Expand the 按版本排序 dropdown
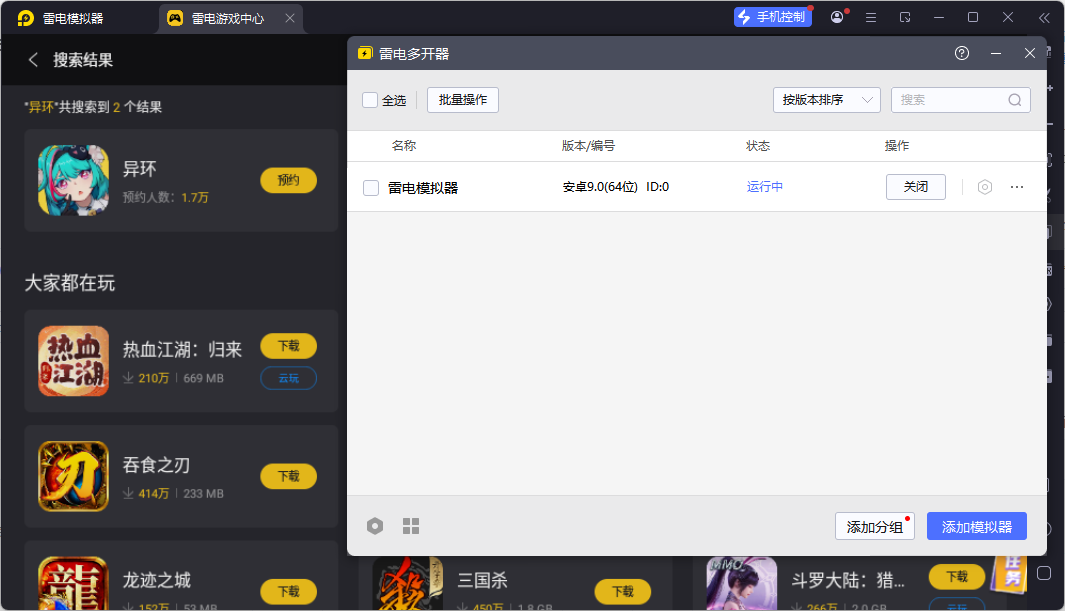Screen dimensions: 1065x611 827,100
